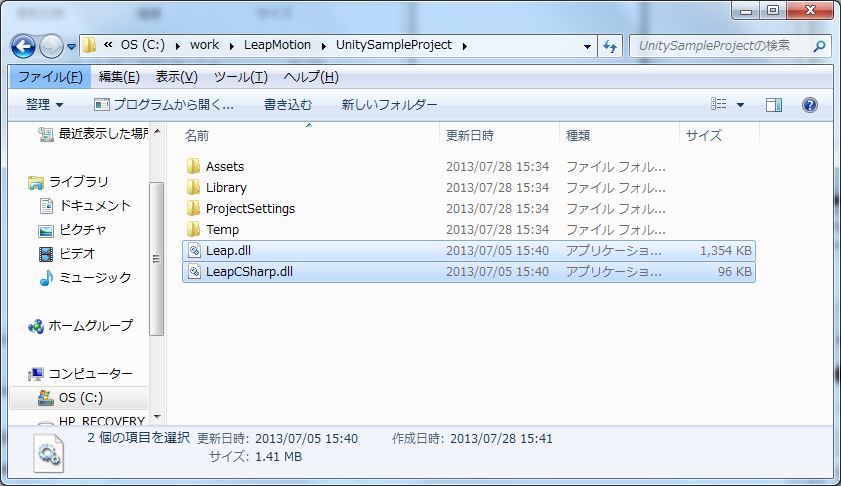Open the address bar history dropdown

(587, 47)
